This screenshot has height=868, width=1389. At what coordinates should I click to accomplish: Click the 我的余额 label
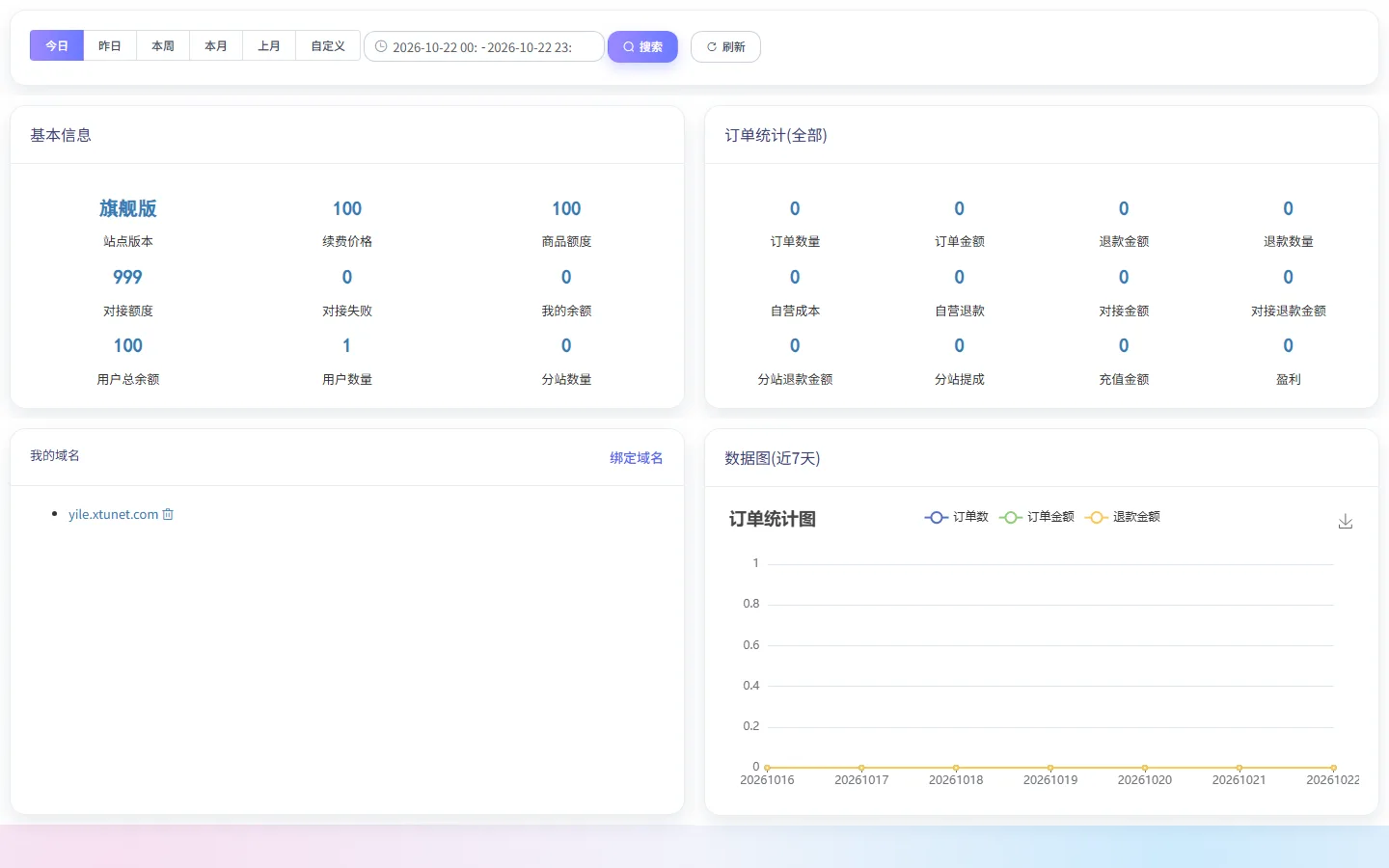[x=566, y=311]
